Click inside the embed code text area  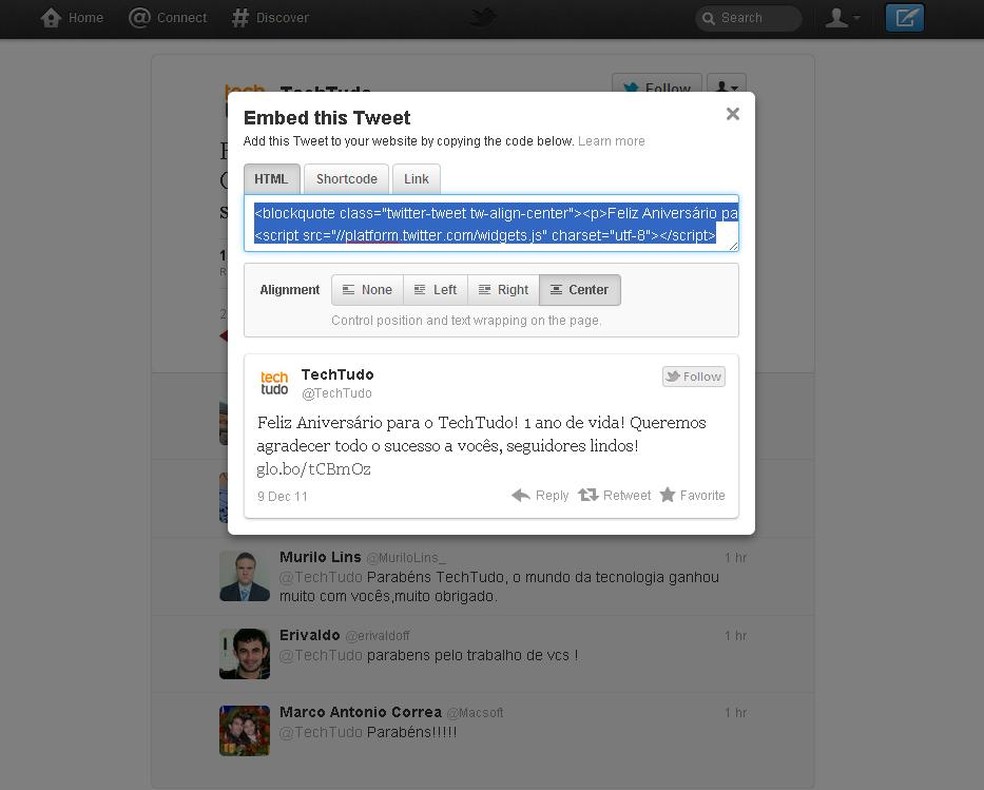pos(491,223)
